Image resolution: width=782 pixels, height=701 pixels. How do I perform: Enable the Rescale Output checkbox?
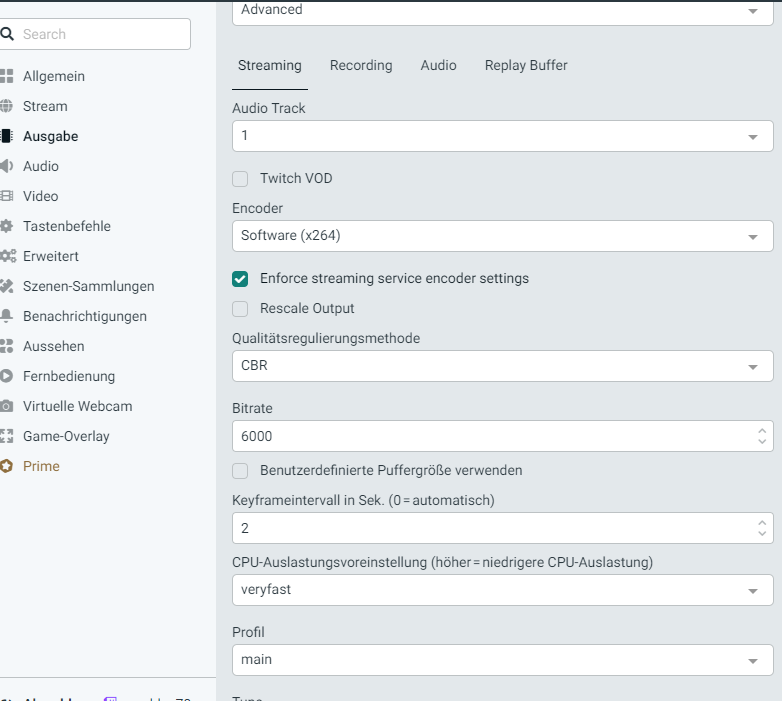[x=240, y=309]
